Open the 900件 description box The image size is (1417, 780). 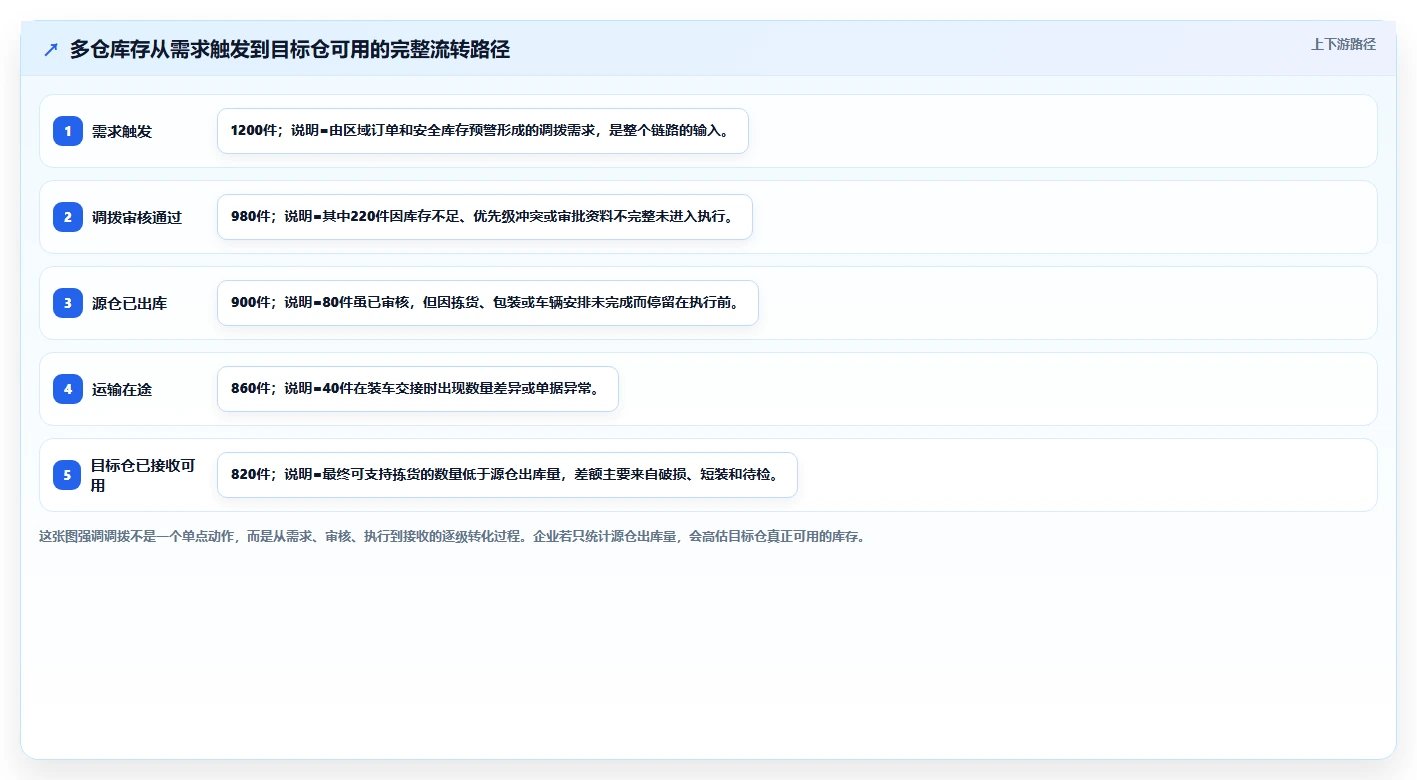pyautogui.click(x=488, y=303)
